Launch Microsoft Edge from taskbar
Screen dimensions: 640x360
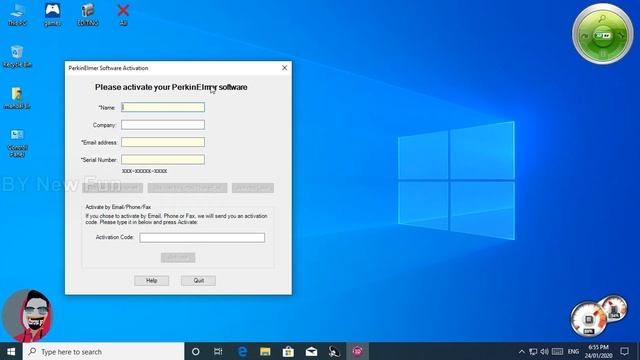pos(242,351)
